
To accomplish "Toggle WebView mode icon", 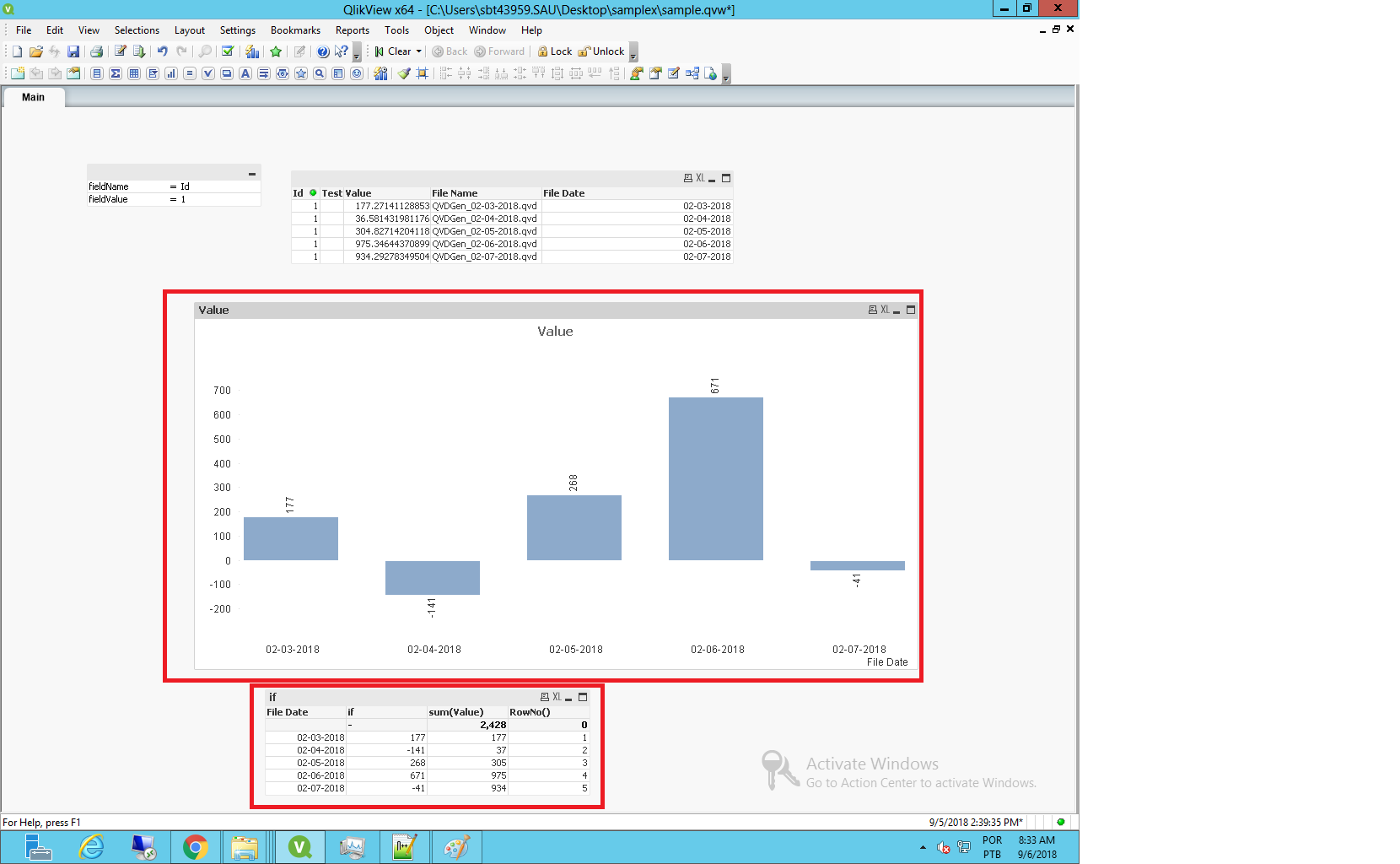I will (x=710, y=73).
